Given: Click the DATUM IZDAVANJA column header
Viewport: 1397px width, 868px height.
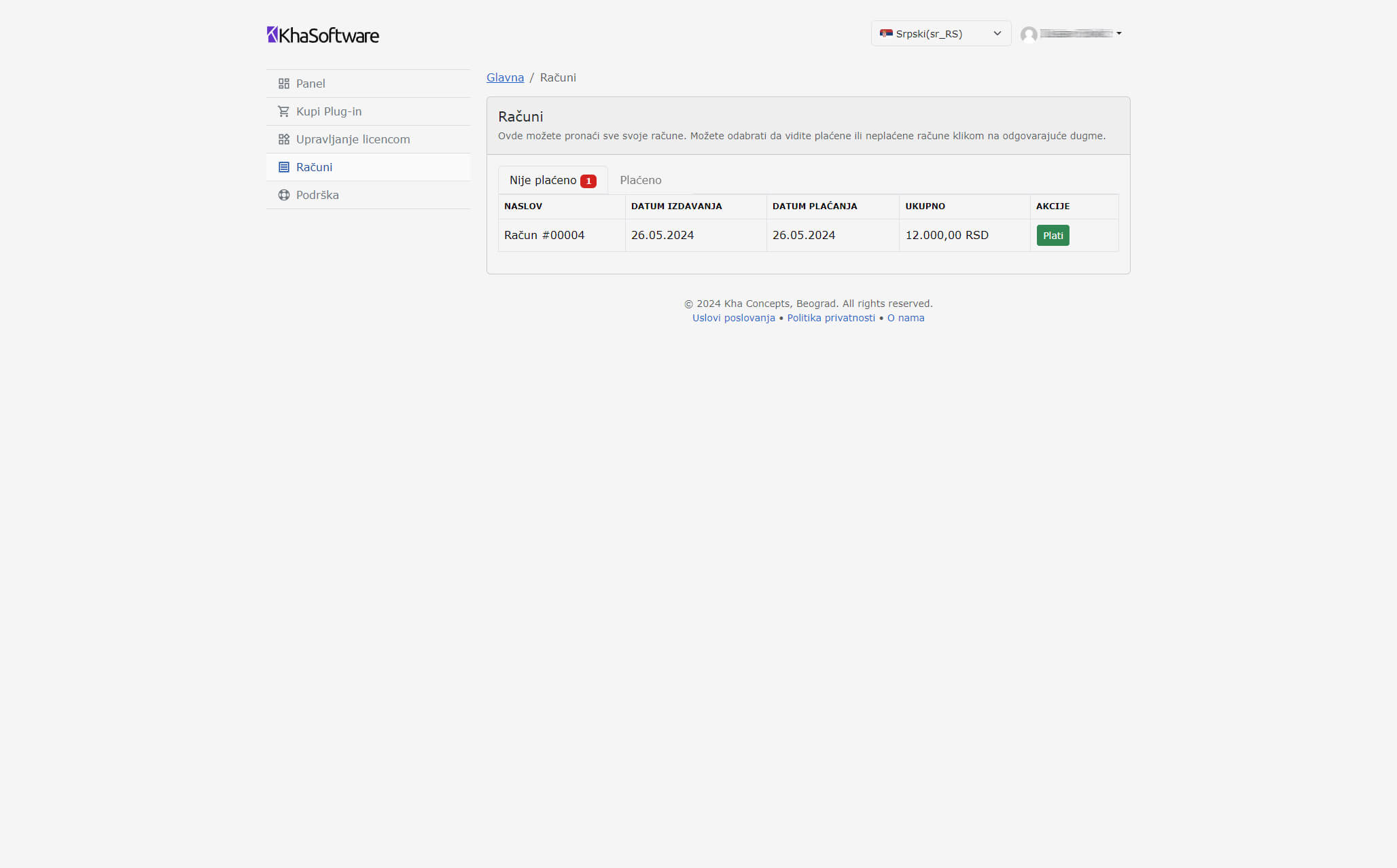Looking at the screenshot, I should (x=696, y=206).
